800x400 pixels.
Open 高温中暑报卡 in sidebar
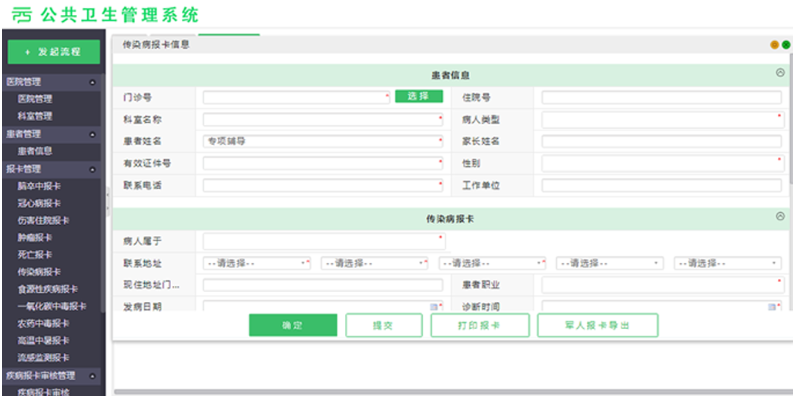coord(43,340)
